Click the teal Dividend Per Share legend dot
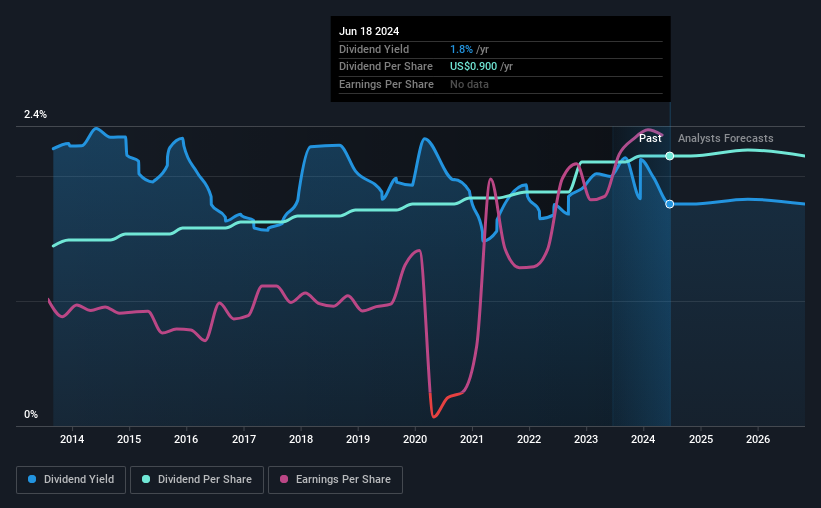The width and height of the screenshot is (821, 508). tap(146, 479)
